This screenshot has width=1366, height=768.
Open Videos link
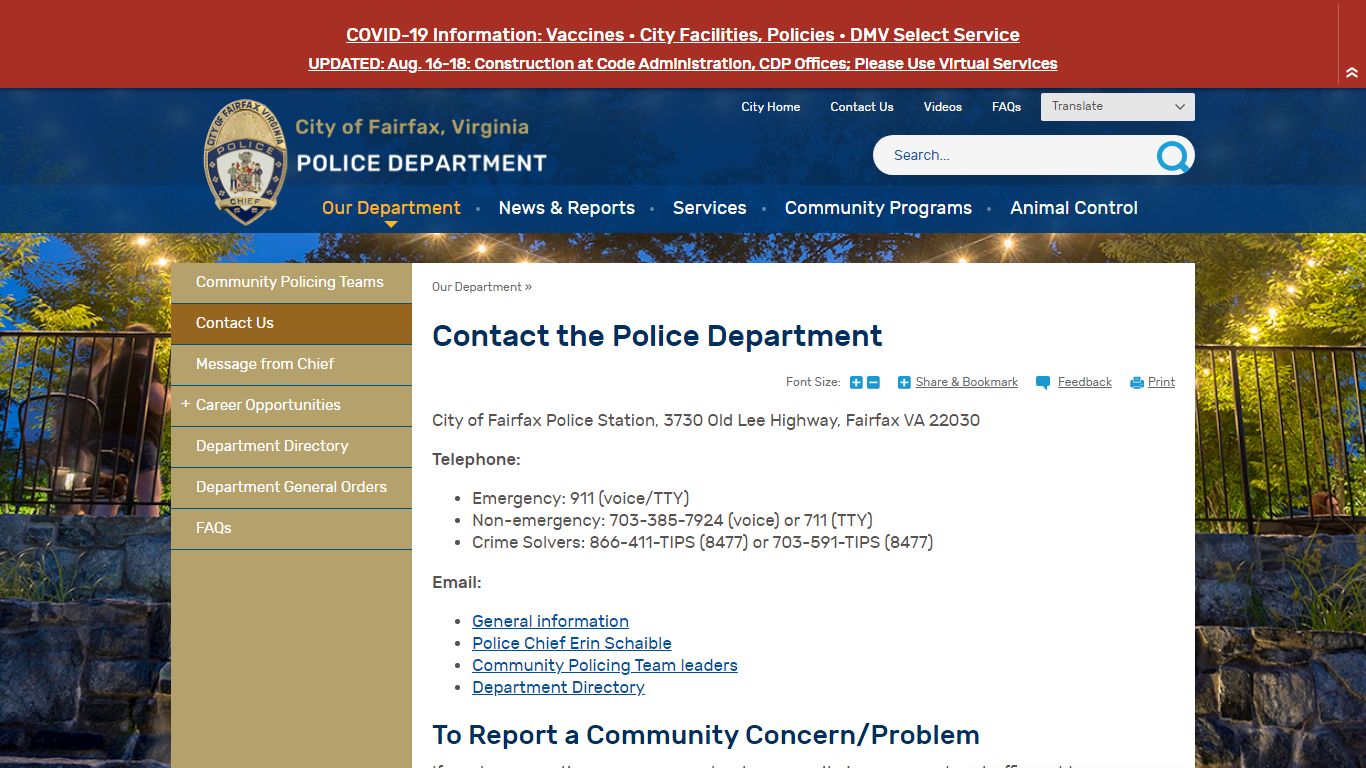click(943, 107)
